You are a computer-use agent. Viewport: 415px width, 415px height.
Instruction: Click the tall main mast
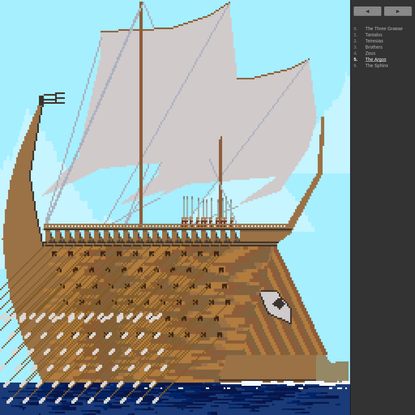[x=141, y=113]
